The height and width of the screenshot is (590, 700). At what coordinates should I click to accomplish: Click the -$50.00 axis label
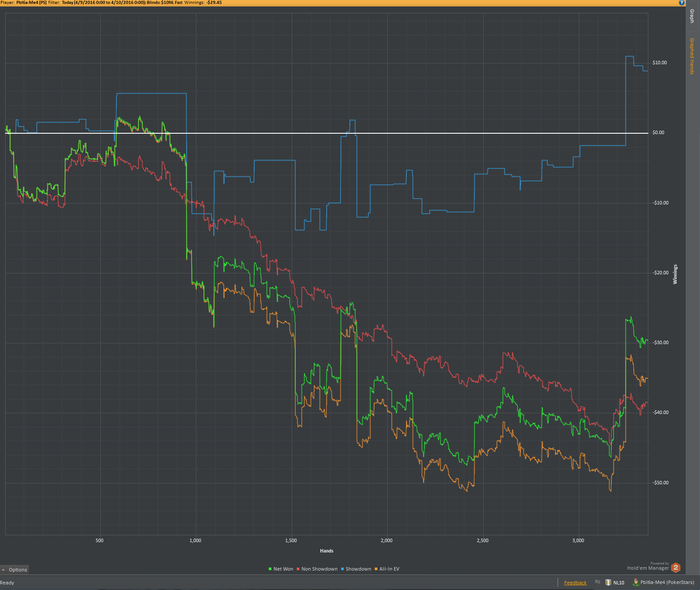(x=660, y=483)
